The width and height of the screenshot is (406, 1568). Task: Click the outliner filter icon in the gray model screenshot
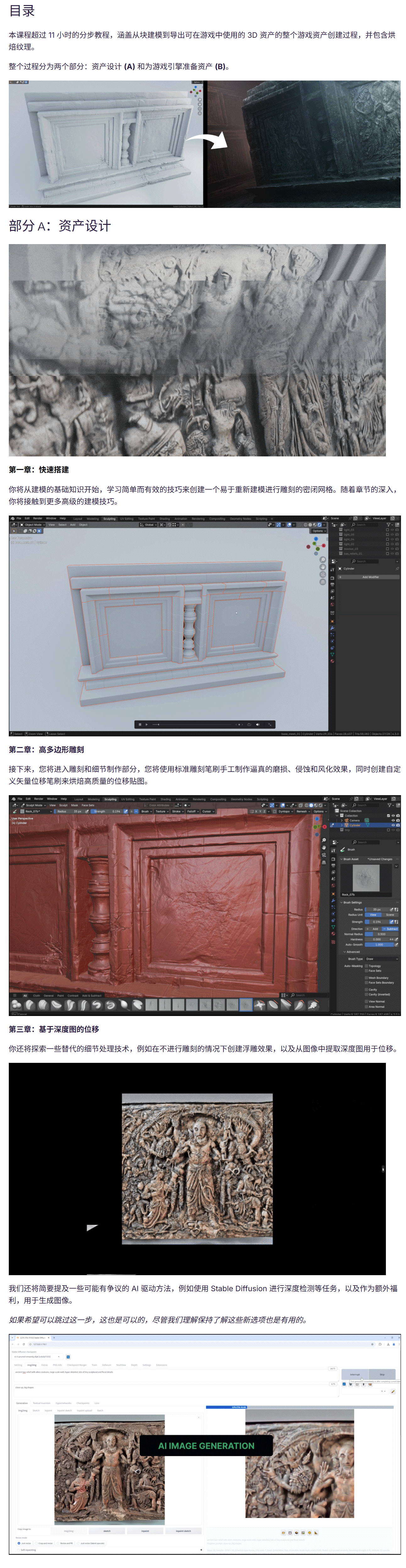389,525
